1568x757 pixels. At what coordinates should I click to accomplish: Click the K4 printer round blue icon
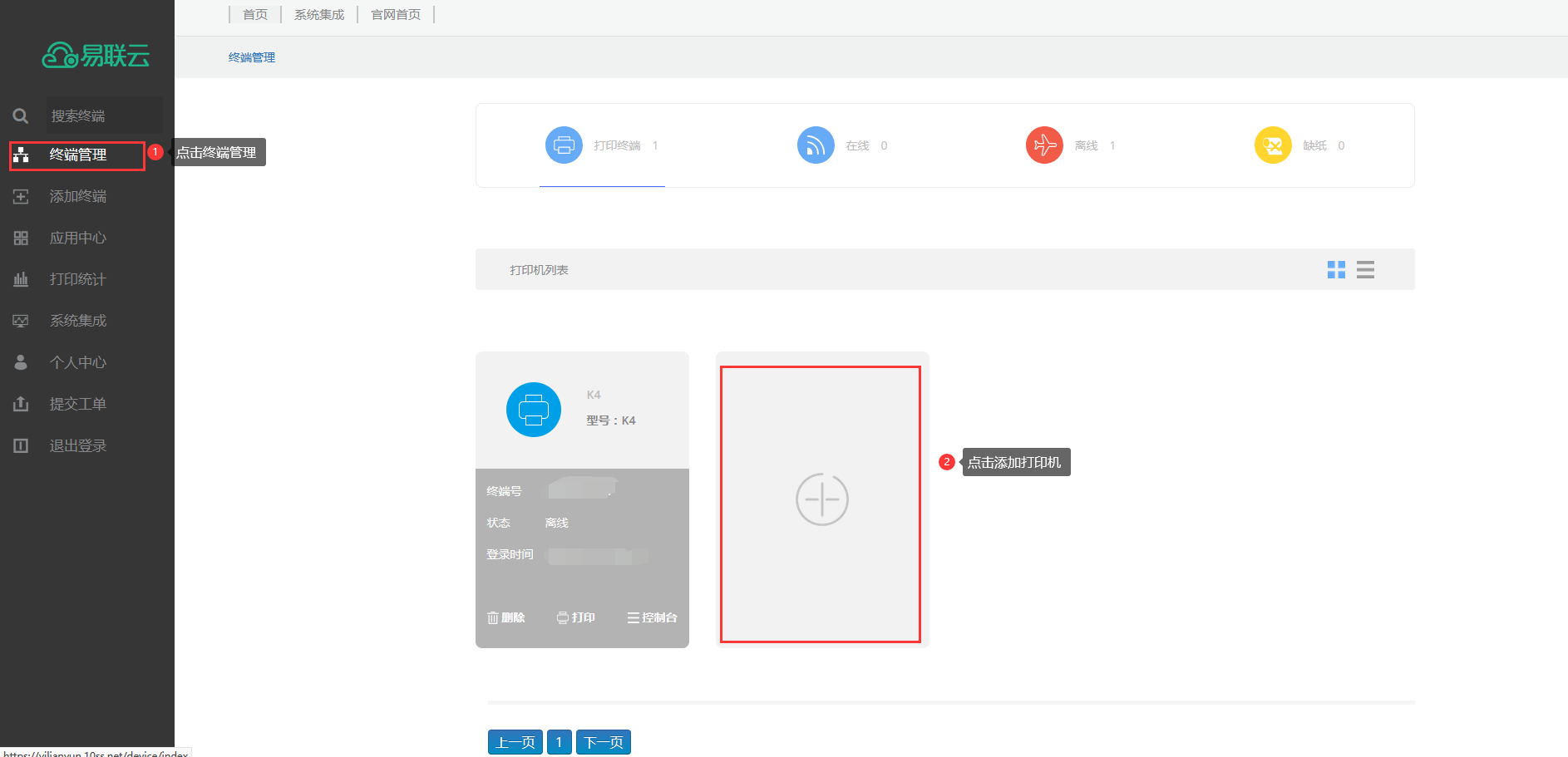point(534,410)
